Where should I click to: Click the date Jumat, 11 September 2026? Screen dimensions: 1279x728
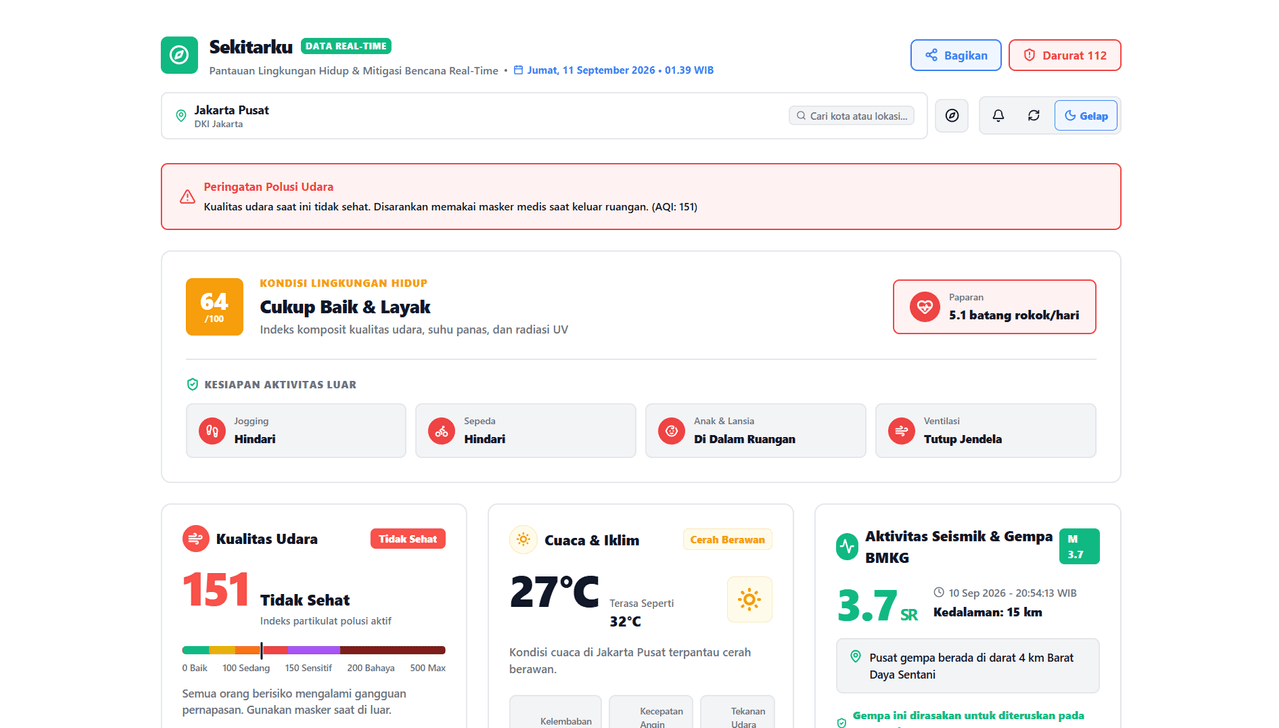pos(591,71)
